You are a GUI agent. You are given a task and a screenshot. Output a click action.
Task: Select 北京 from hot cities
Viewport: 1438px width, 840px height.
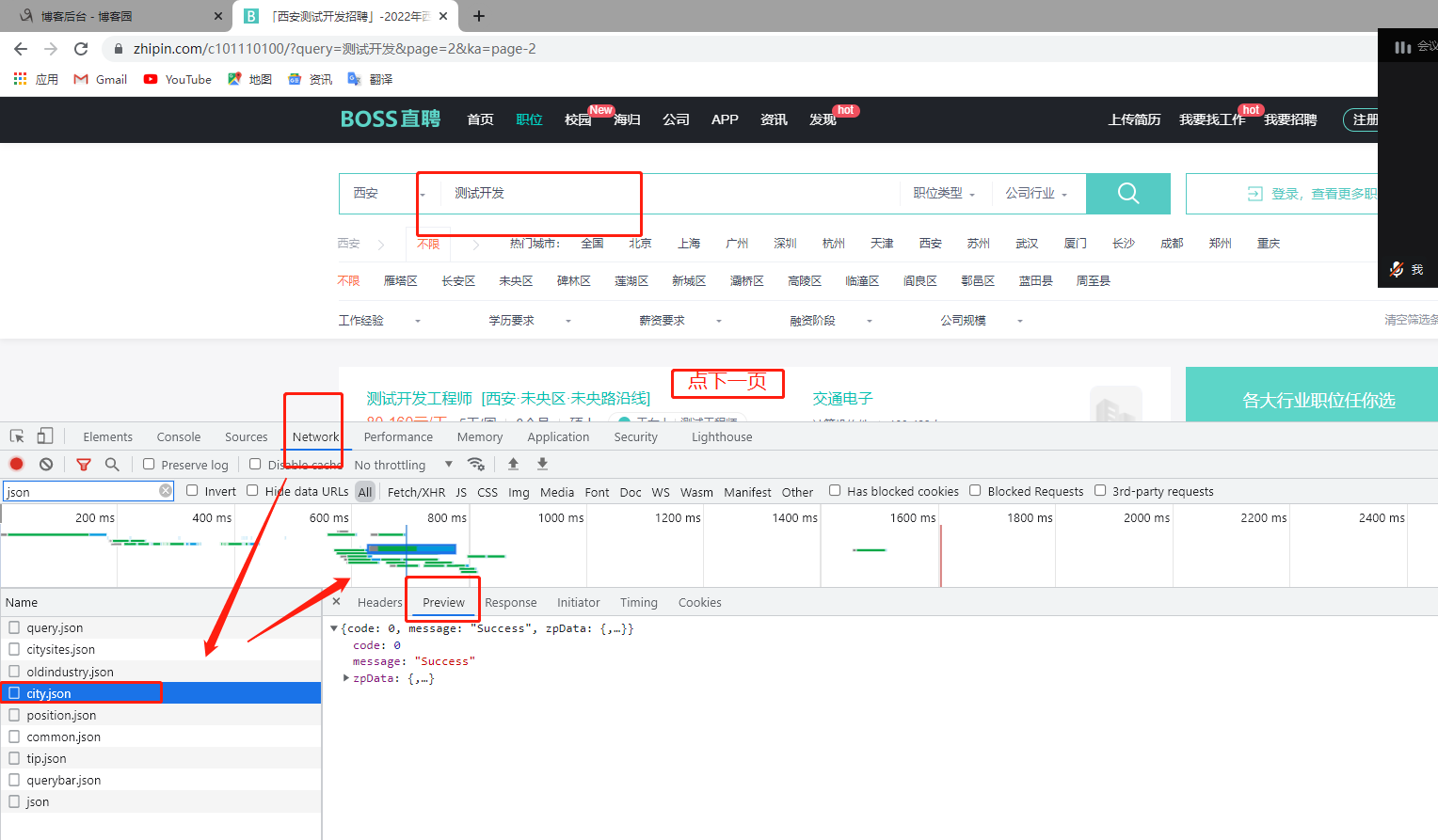pyautogui.click(x=640, y=244)
